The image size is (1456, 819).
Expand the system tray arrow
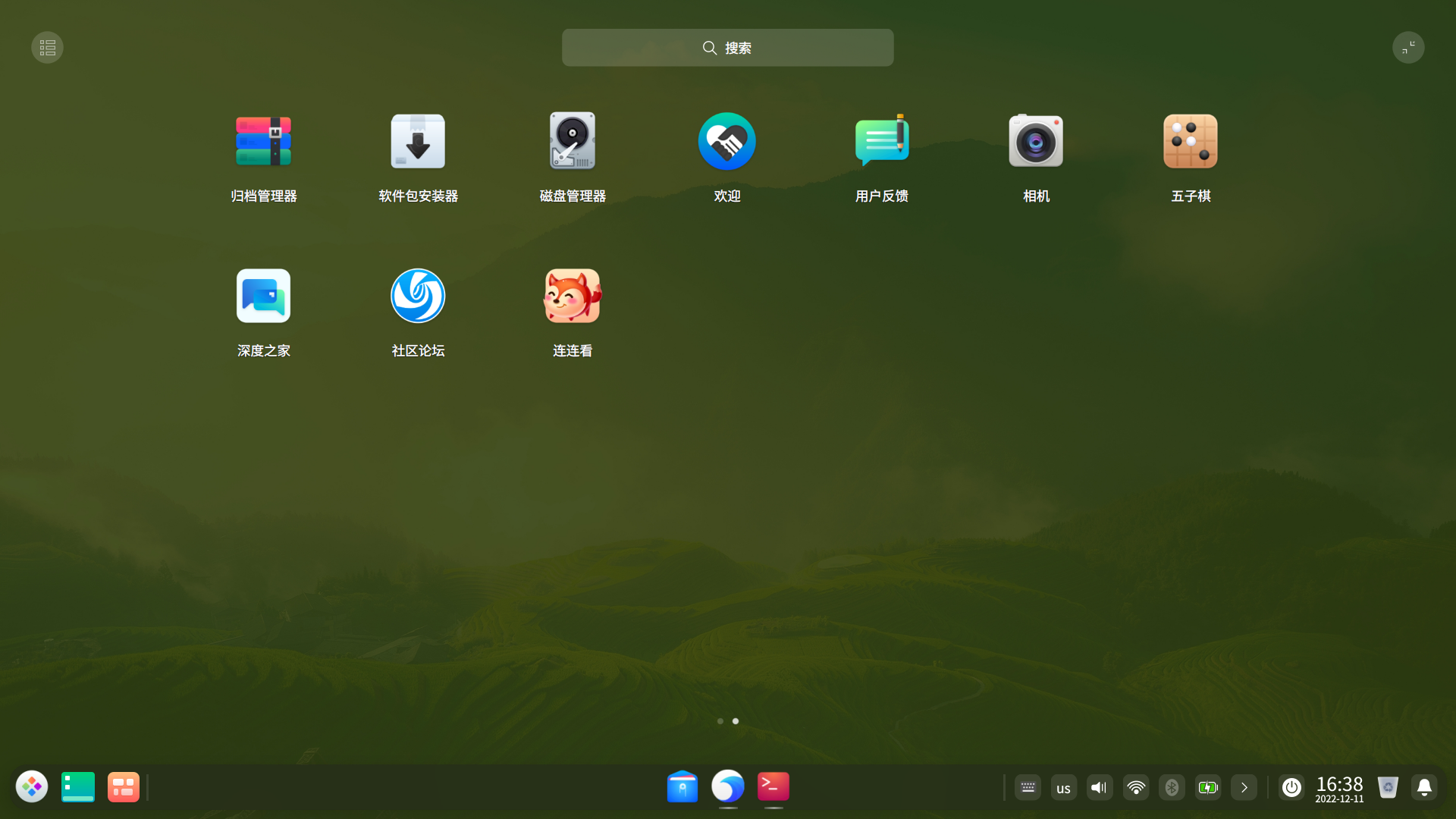[1244, 788]
